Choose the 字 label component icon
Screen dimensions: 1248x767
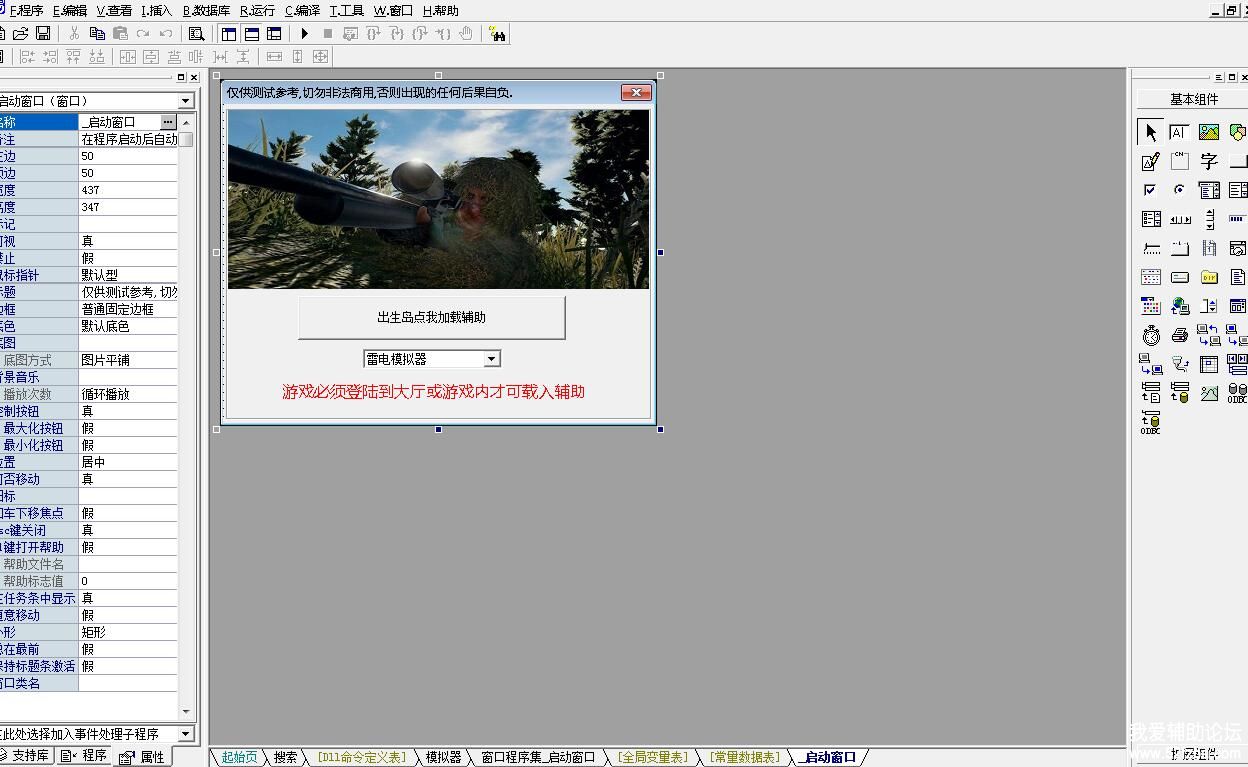coord(1209,161)
